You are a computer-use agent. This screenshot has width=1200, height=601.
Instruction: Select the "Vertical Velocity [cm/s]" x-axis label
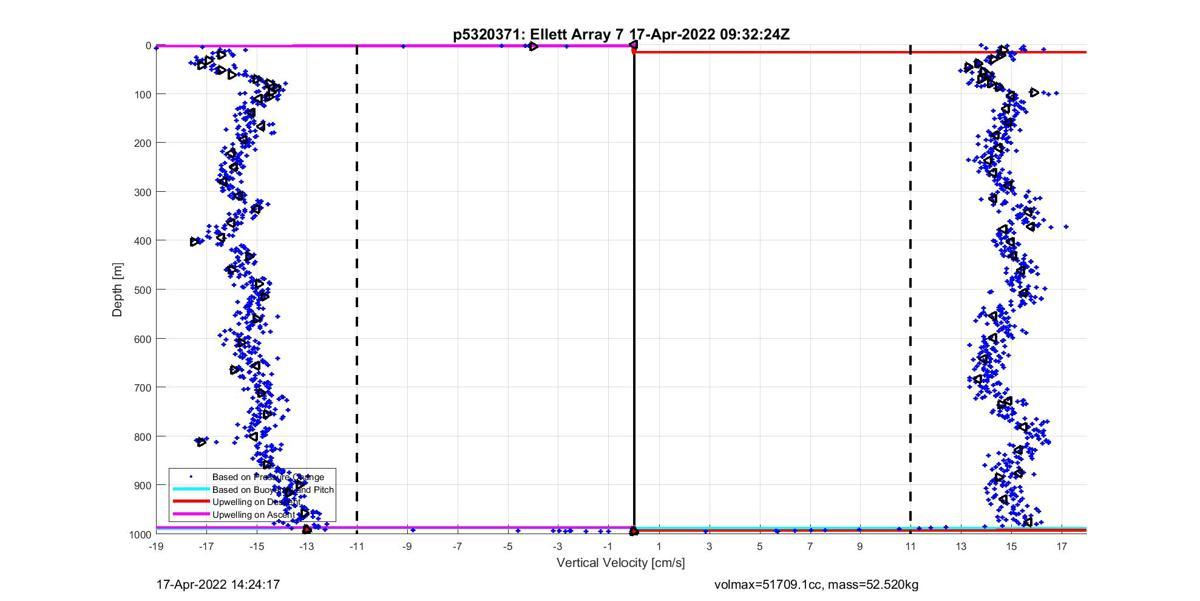pyautogui.click(x=621, y=563)
